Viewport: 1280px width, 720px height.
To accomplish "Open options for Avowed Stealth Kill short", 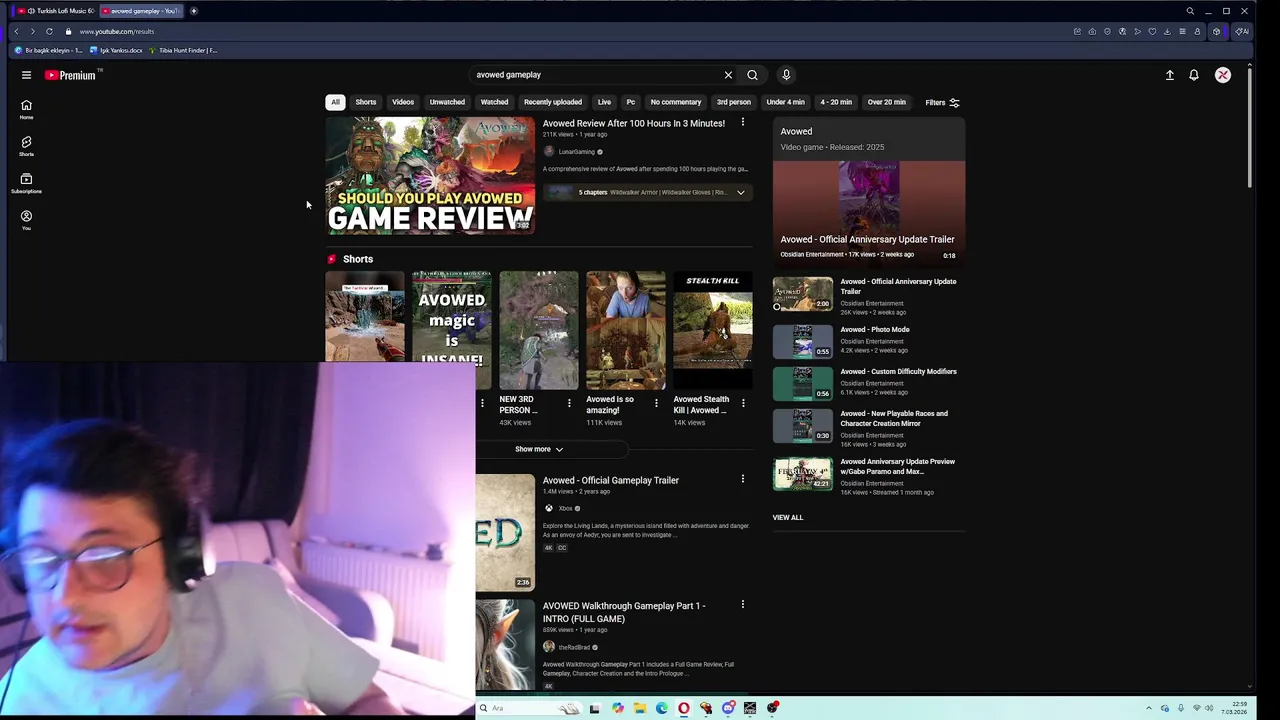I will click(742, 403).
